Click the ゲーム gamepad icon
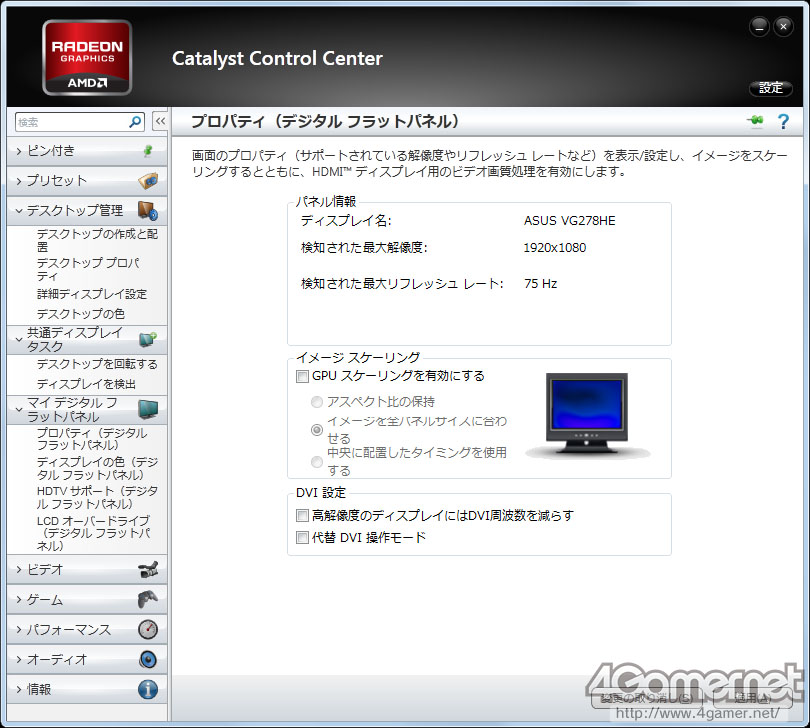 pyautogui.click(x=148, y=599)
